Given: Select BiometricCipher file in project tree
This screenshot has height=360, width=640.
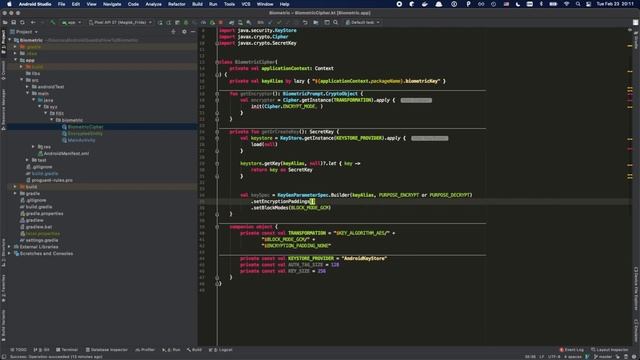Looking at the screenshot, I should point(85,127).
